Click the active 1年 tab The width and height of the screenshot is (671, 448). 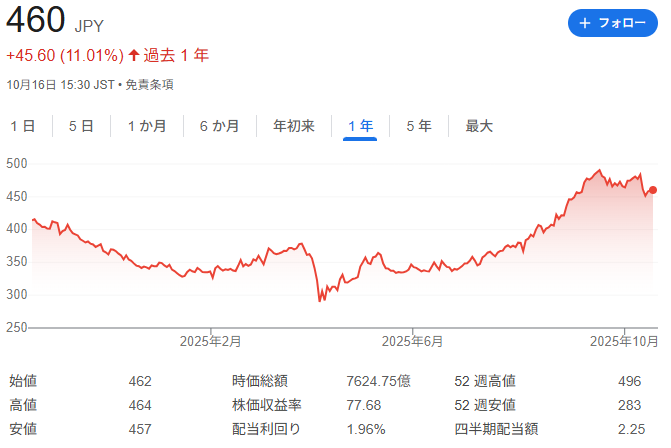tap(360, 126)
